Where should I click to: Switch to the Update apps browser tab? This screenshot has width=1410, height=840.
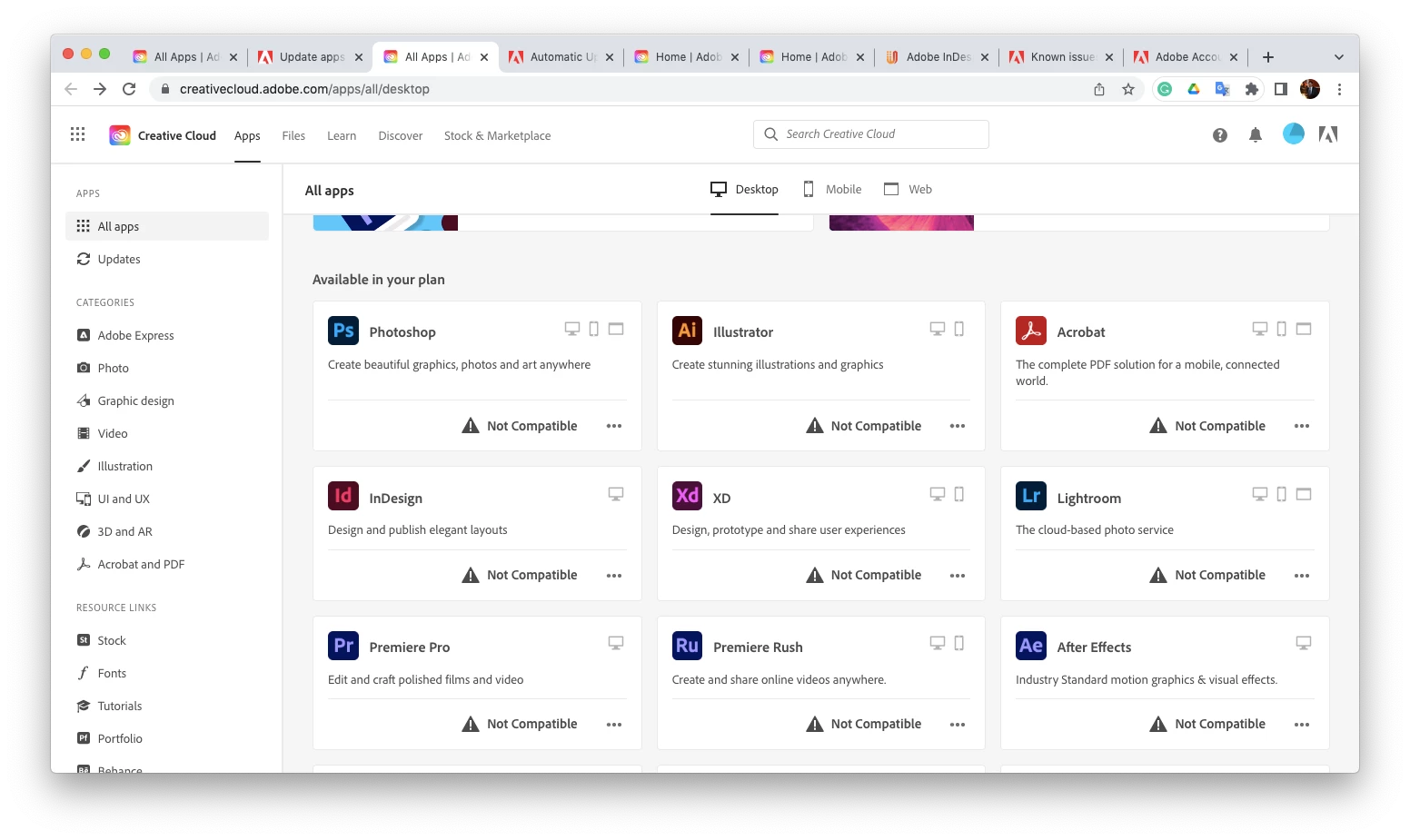pos(310,57)
